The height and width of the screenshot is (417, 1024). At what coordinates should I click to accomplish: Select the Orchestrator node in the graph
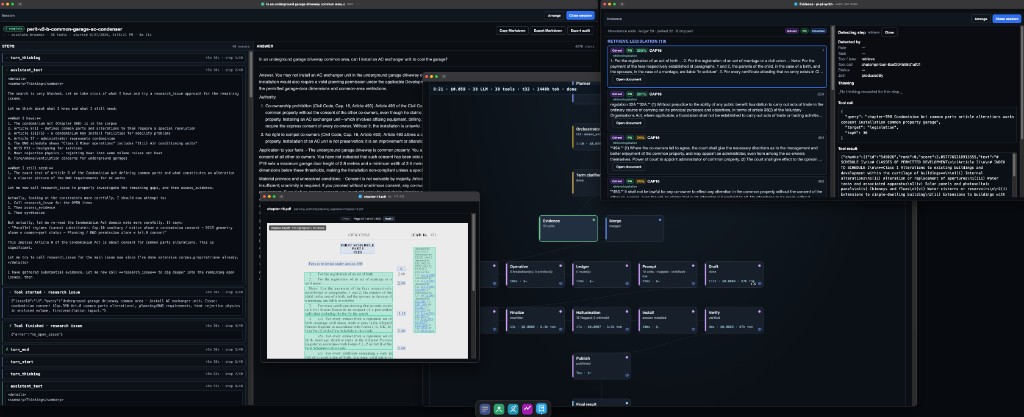587,136
